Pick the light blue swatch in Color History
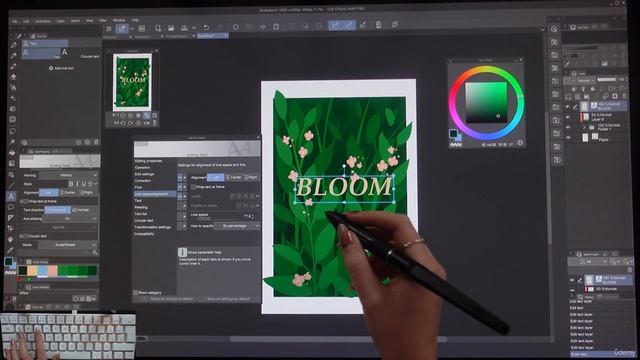This screenshot has width=640, height=360. (42, 270)
